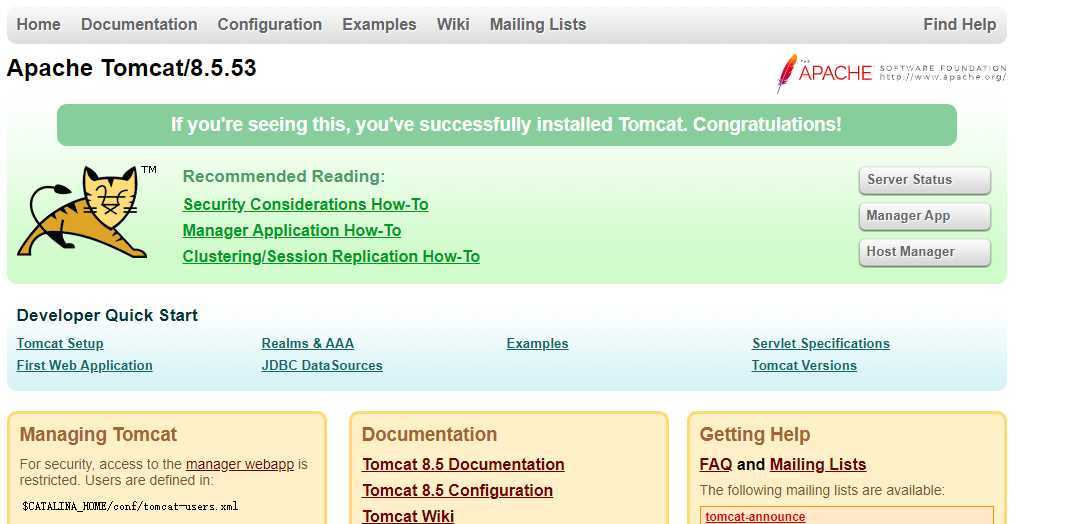Image resolution: width=1089 pixels, height=524 pixels.
Task: Open the Servlet Specifications link
Action: pos(821,343)
